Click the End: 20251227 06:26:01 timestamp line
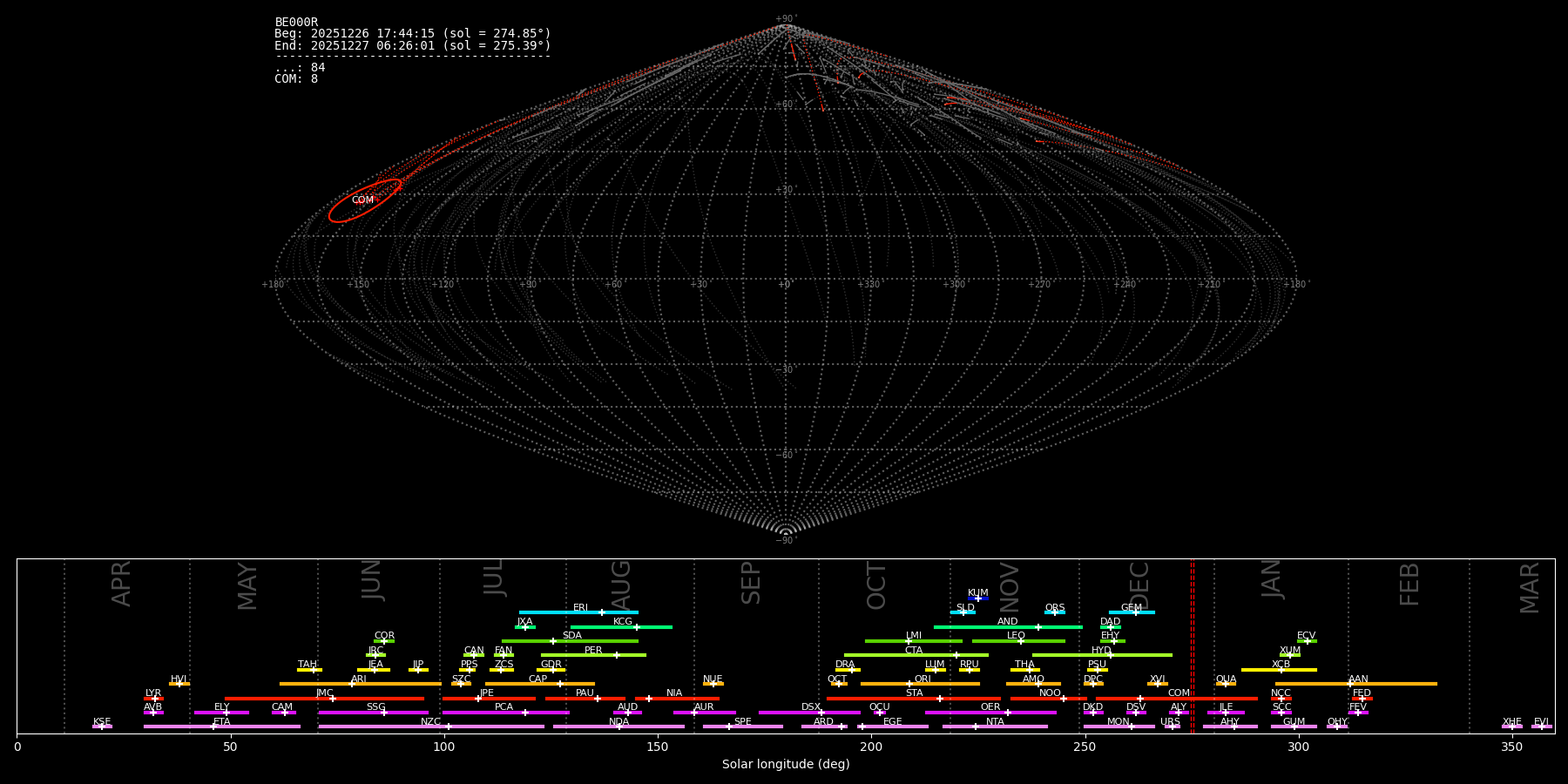 pyautogui.click(x=413, y=45)
